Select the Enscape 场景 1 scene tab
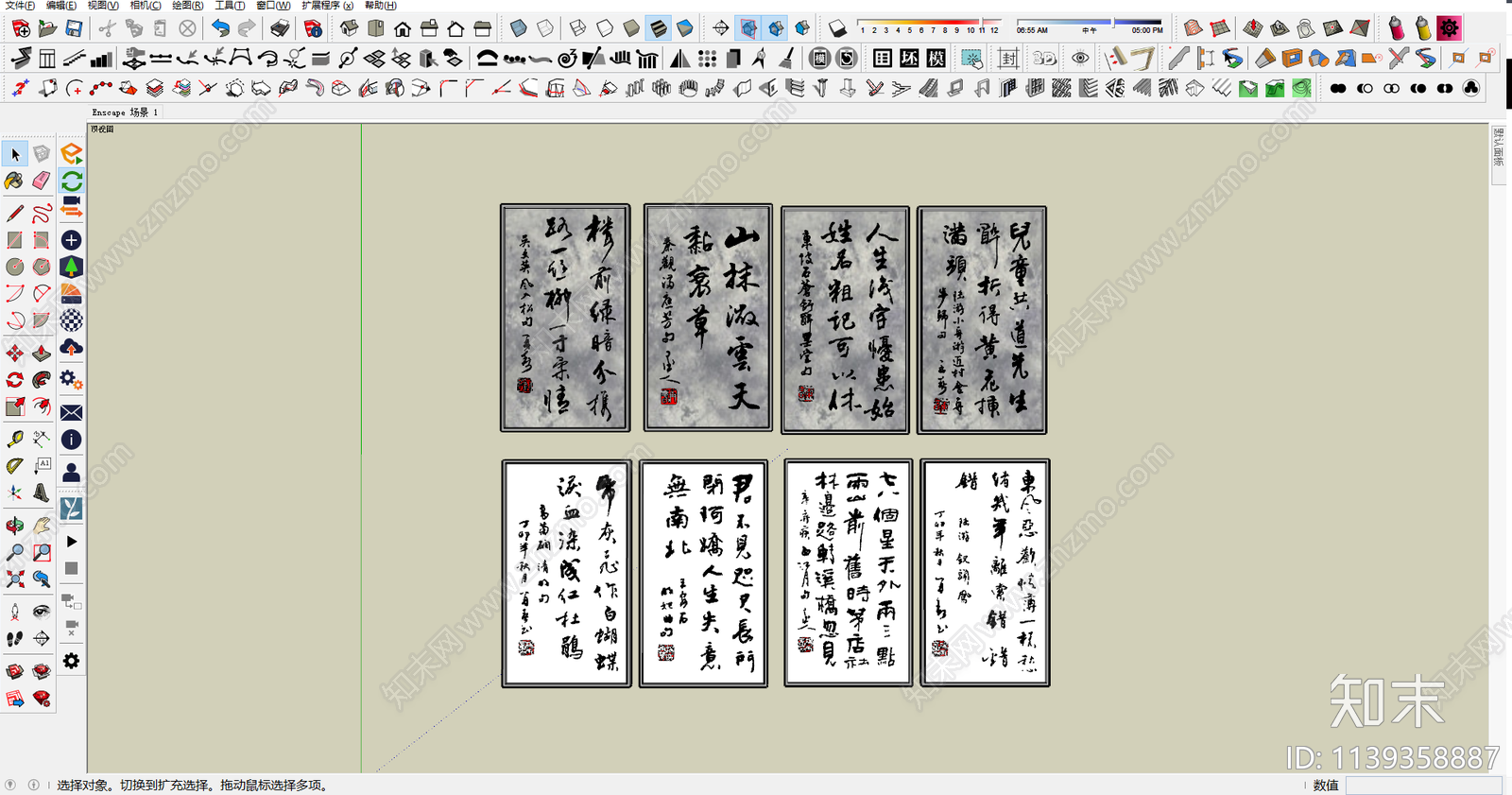Image resolution: width=1512 pixels, height=795 pixels. pos(125,112)
